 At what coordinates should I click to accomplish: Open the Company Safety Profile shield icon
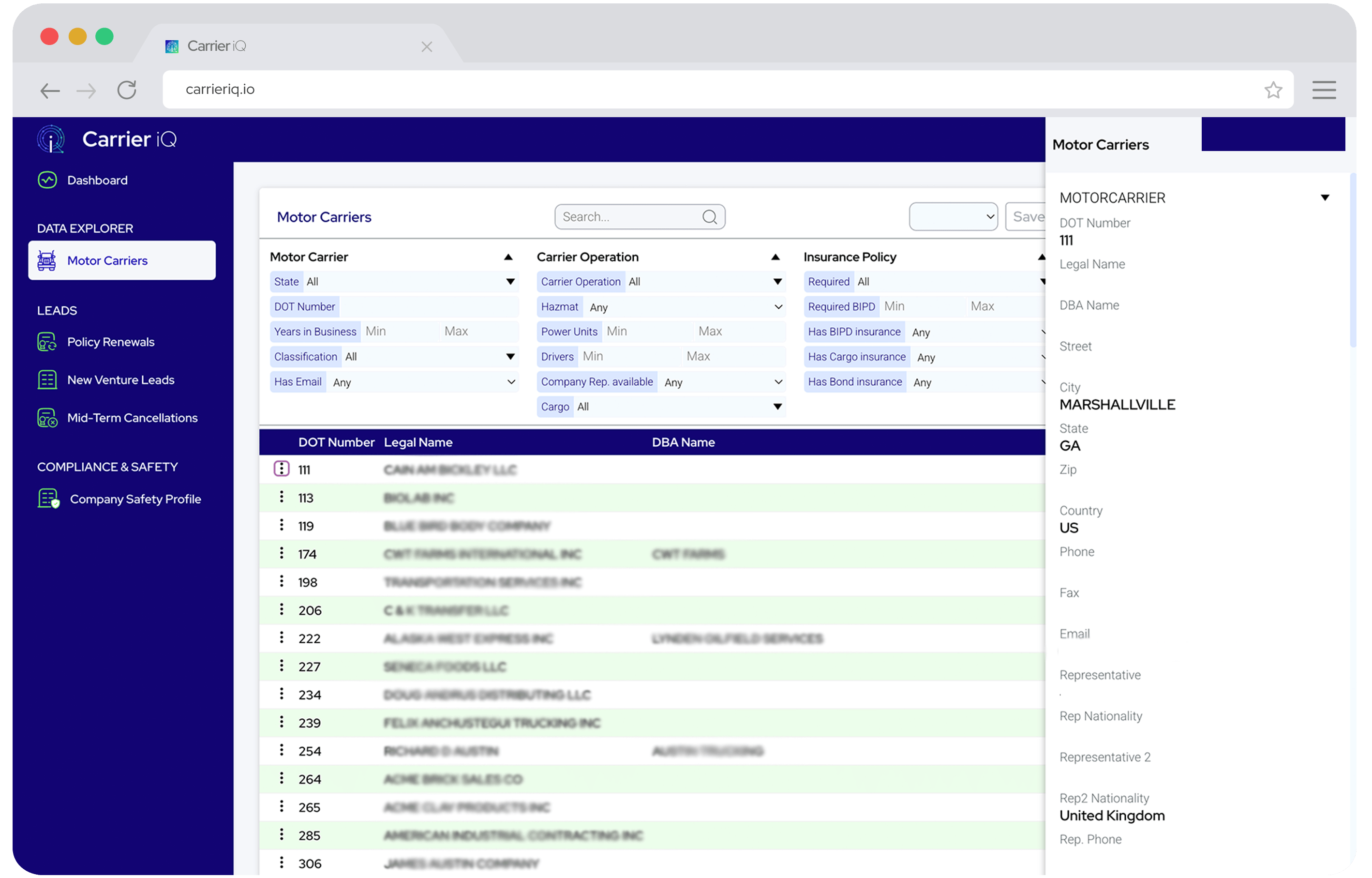point(48,499)
